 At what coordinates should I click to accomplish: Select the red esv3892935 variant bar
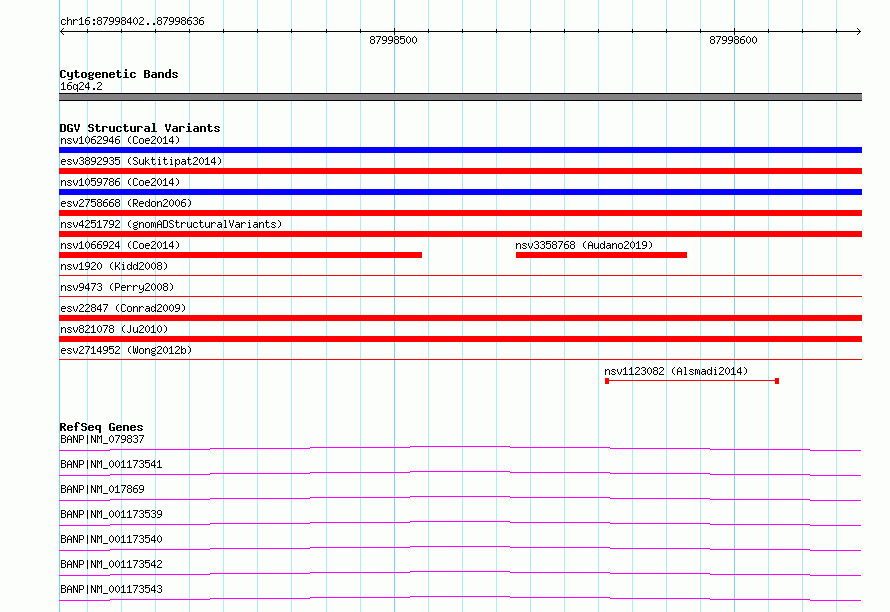point(460,171)
